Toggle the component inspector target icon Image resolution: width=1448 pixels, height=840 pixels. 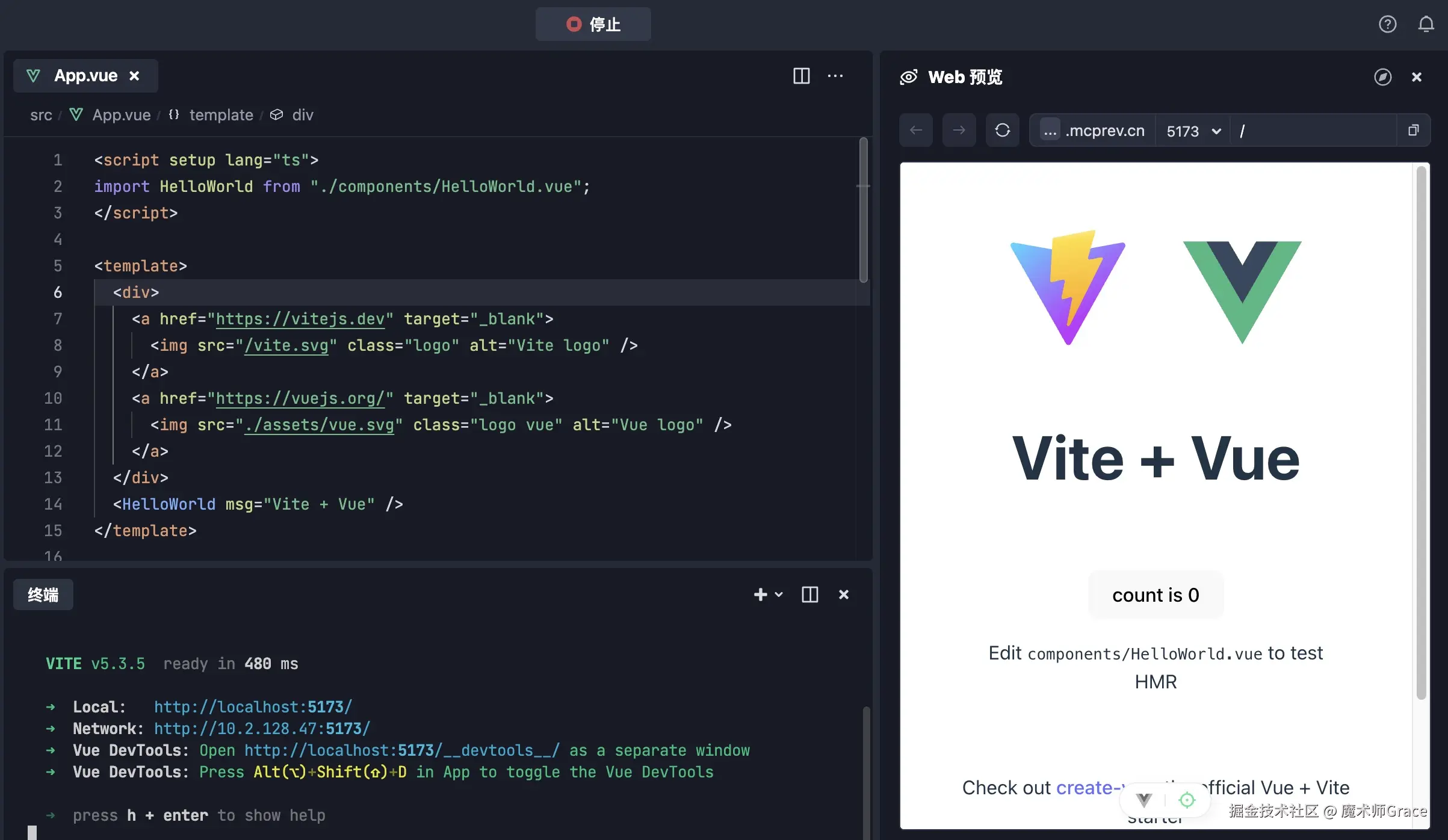tap(1187, 800)
